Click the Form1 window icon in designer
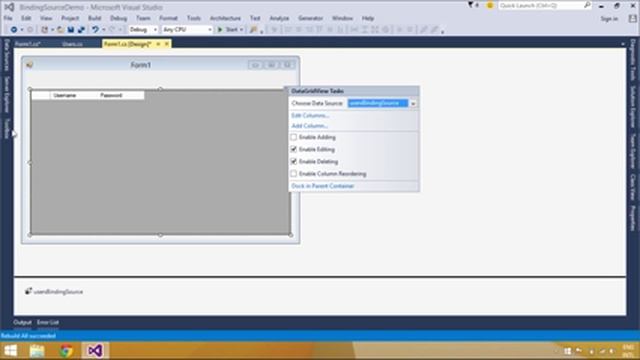This screenshot has width=640, height=360. [x=29, y=65]
